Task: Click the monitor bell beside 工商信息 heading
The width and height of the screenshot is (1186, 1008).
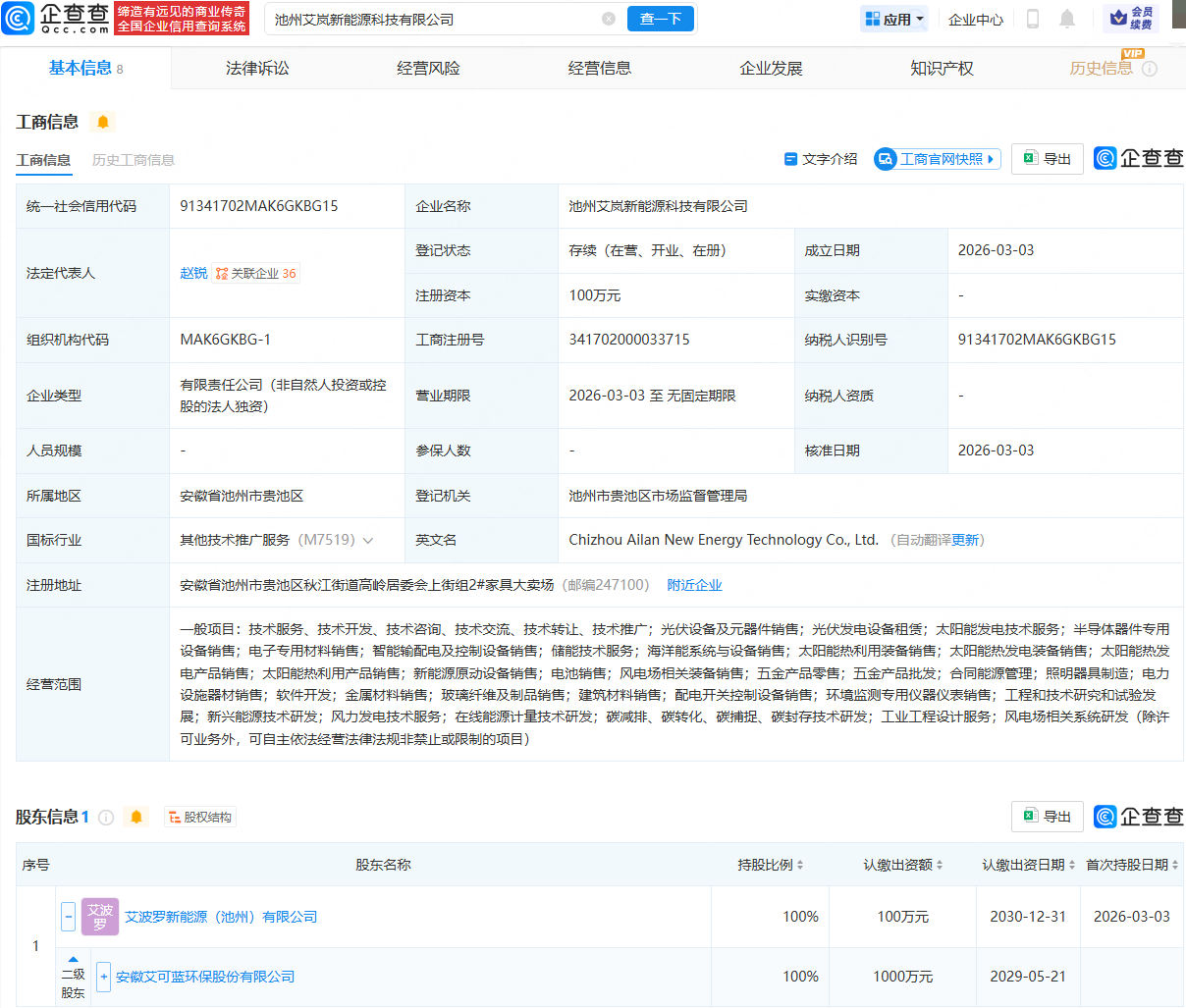Action: click(102, 122)
